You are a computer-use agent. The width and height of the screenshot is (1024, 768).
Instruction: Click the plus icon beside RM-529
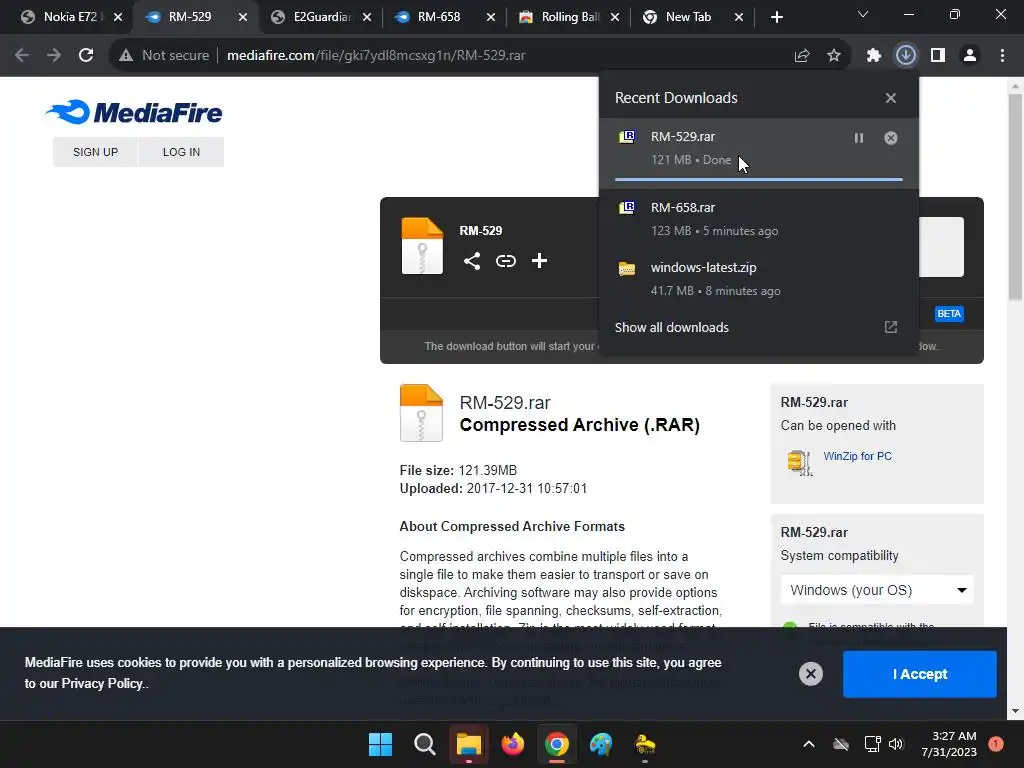[539, 261]
